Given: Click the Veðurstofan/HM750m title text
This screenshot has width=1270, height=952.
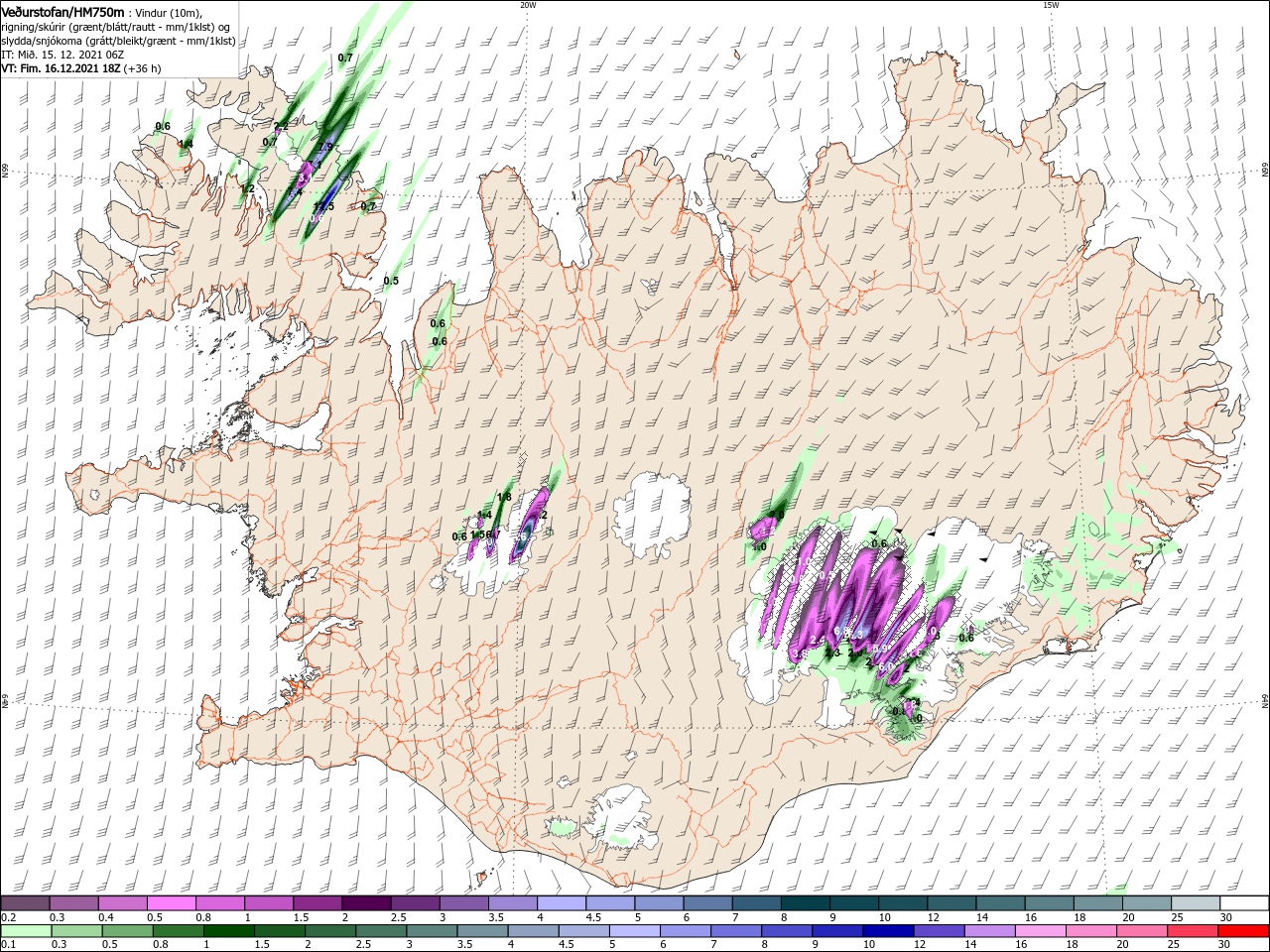Looking at the screenshot, I should [63, 11].
